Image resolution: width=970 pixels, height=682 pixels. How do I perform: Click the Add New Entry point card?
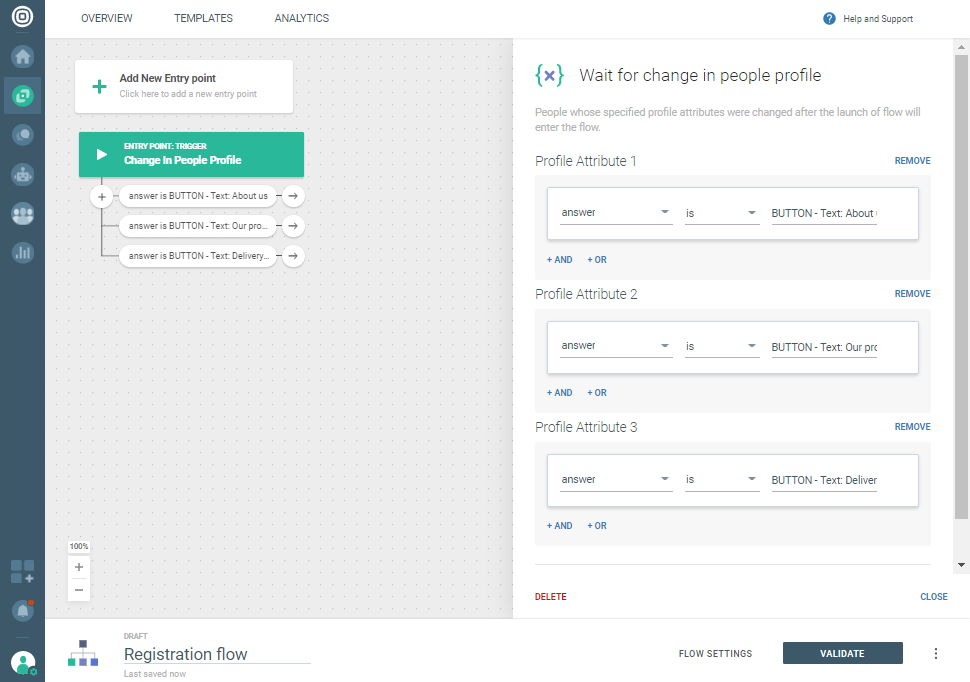pyautogui.click(x=184, y=87)
